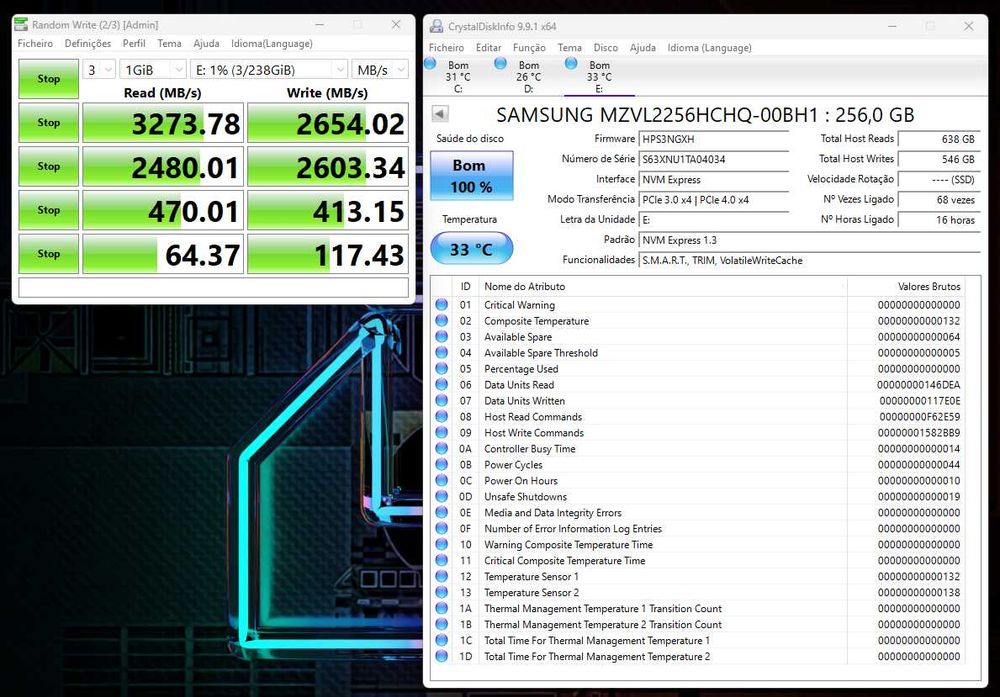Click the serial number field S63XNU1TA04034
This screenshot has width=1000, height=697.
[x=714, y=159]
